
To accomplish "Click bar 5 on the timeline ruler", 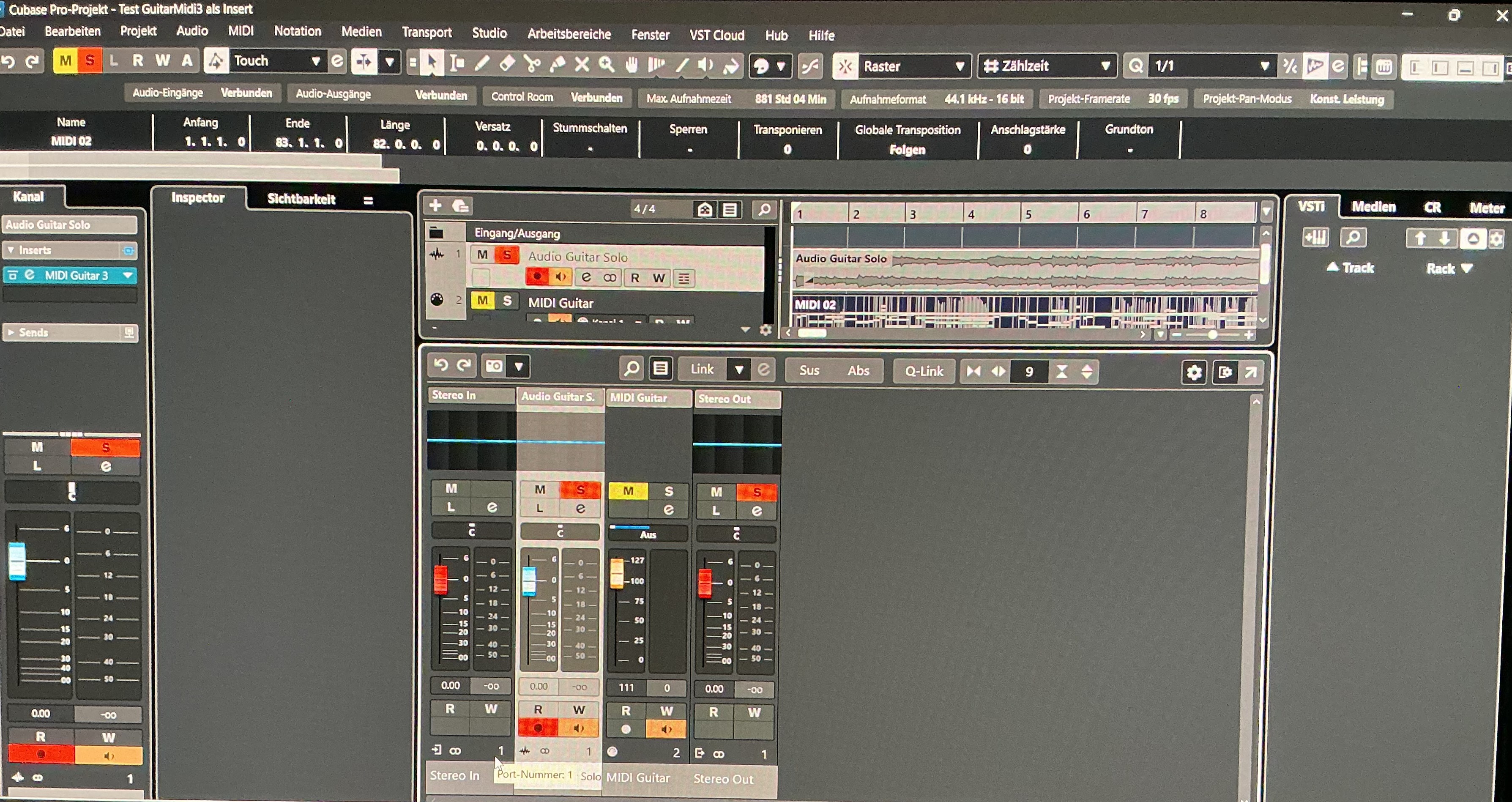I will tap(1028, 214).
